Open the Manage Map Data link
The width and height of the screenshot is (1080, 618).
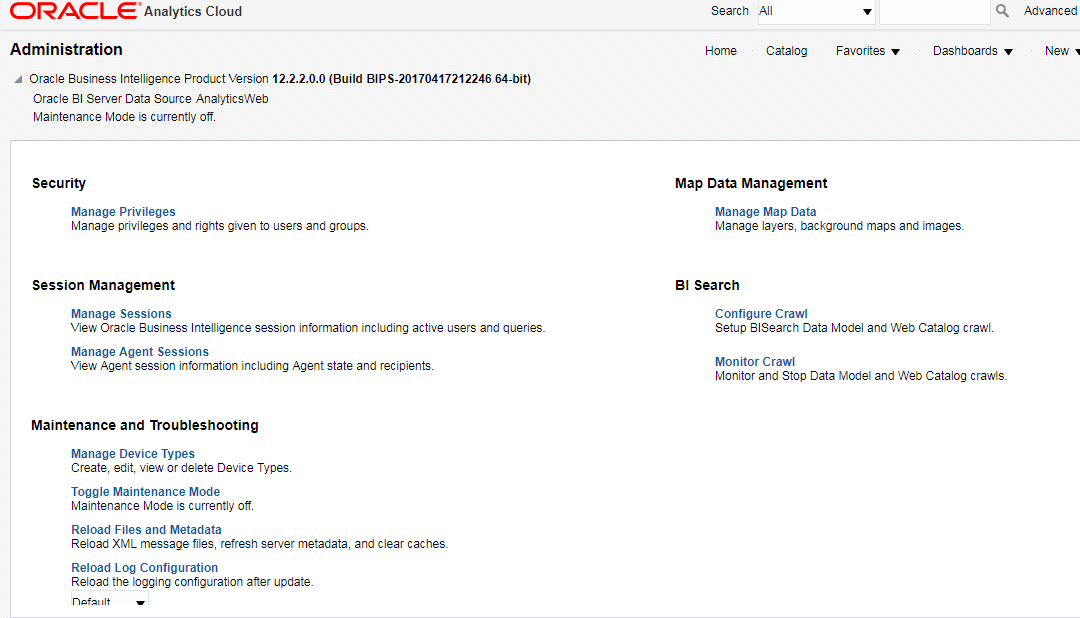tap(765, 212)
